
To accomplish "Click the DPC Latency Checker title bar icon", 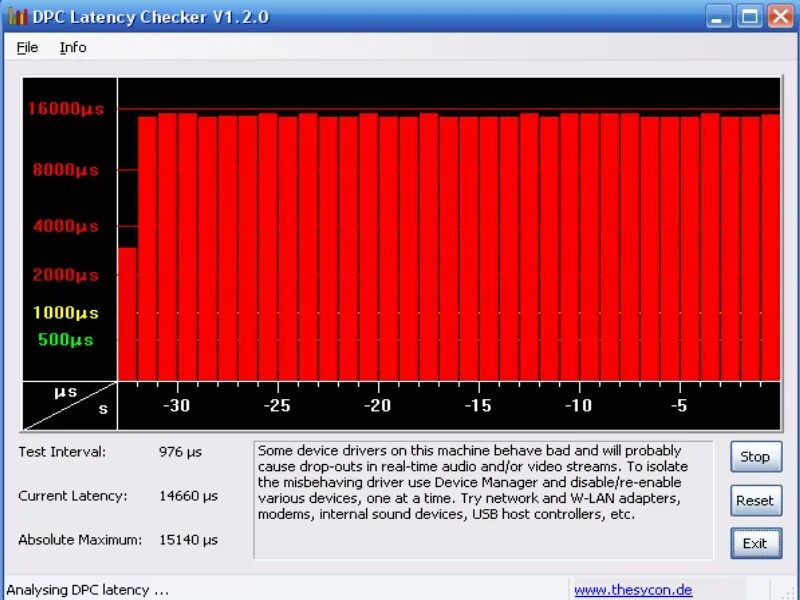I will click(x=17, y=16).
